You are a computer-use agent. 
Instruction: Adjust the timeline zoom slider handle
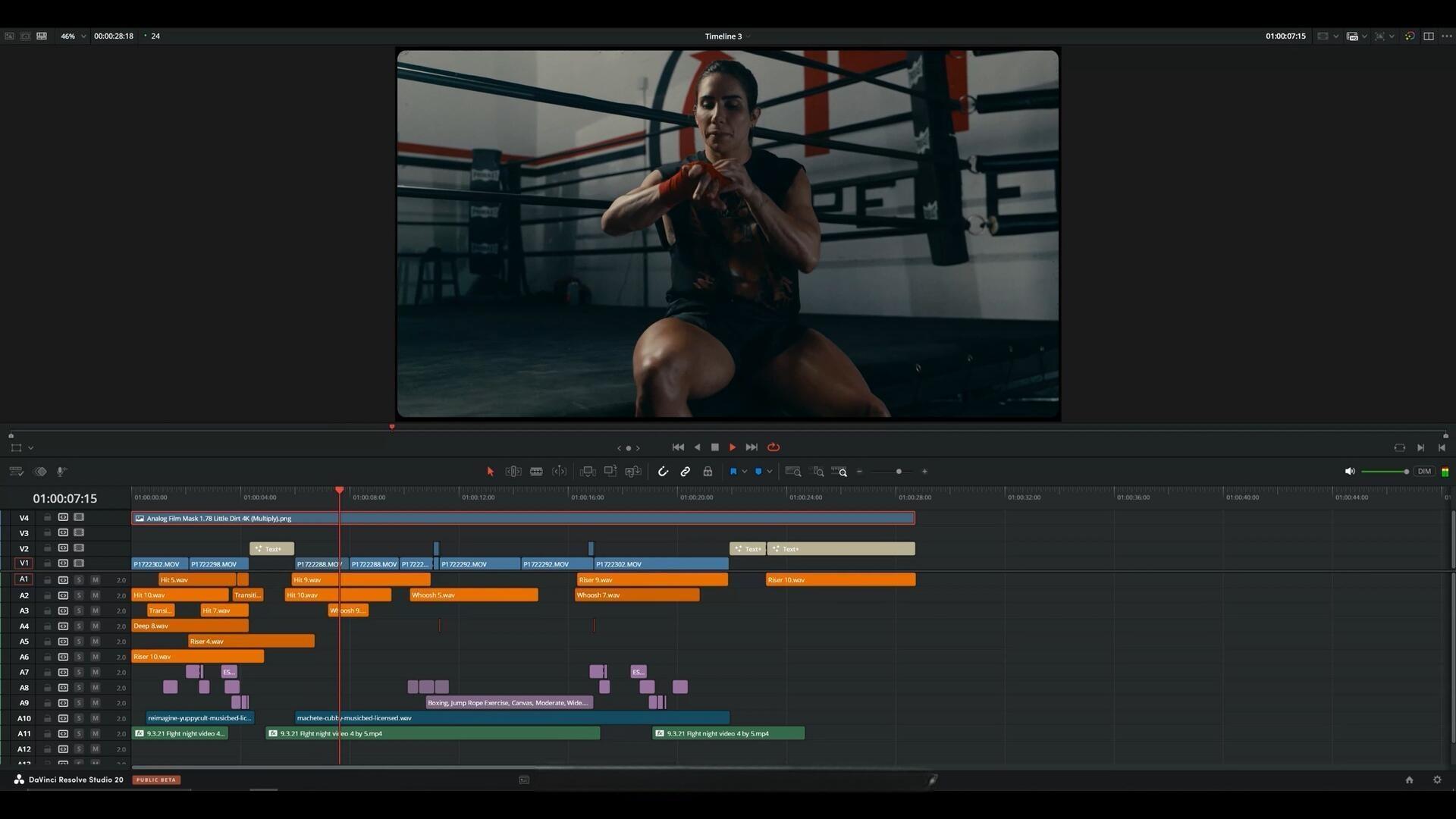tap(899, 472)
